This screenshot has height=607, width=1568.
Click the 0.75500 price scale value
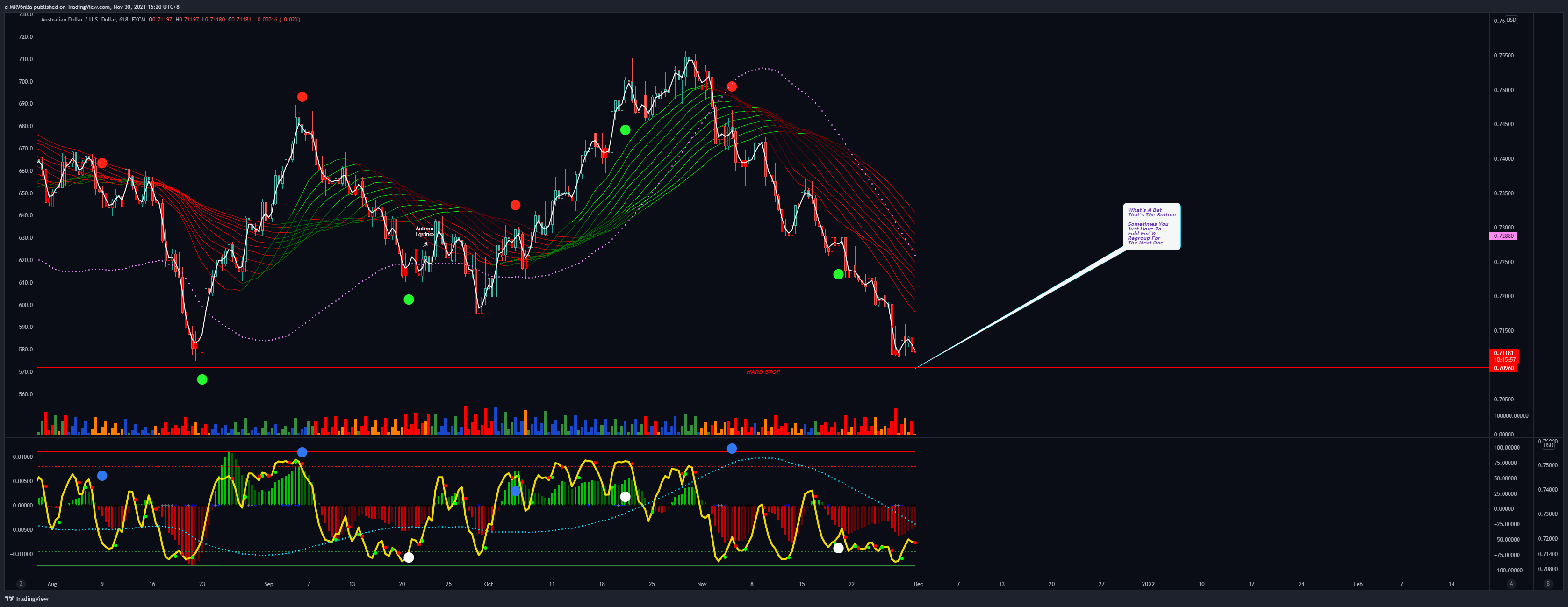point(1503,55)
